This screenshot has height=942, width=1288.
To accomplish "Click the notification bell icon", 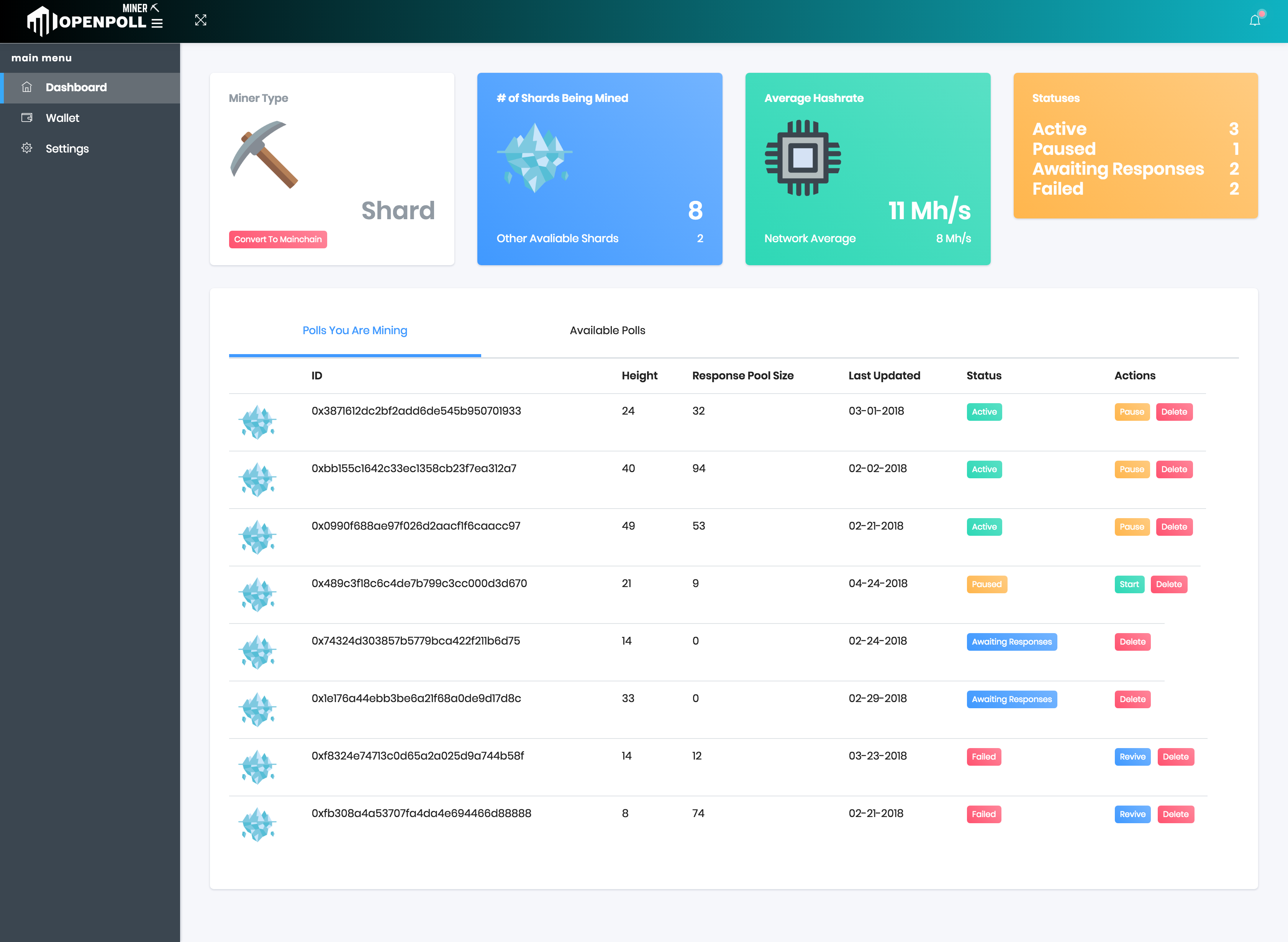I will pyautogui.click(x=1254, y=21).
